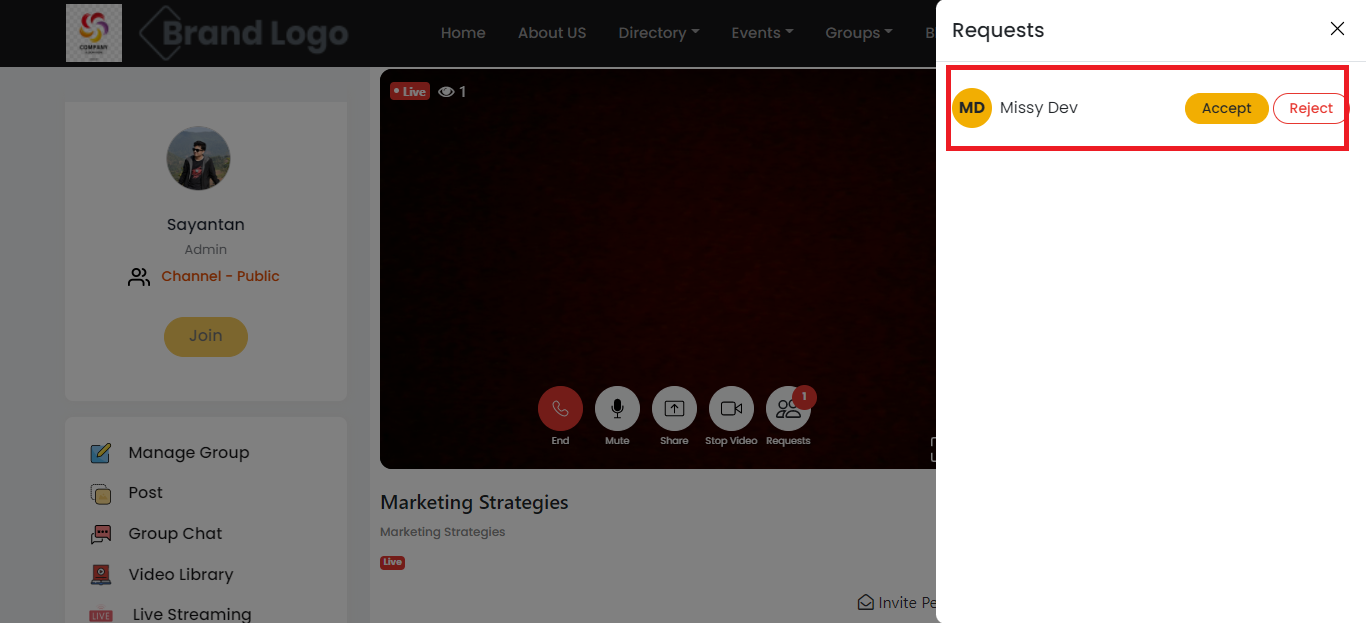Open Manage Group link
The image size is (1367, 626).
point(189,453)
